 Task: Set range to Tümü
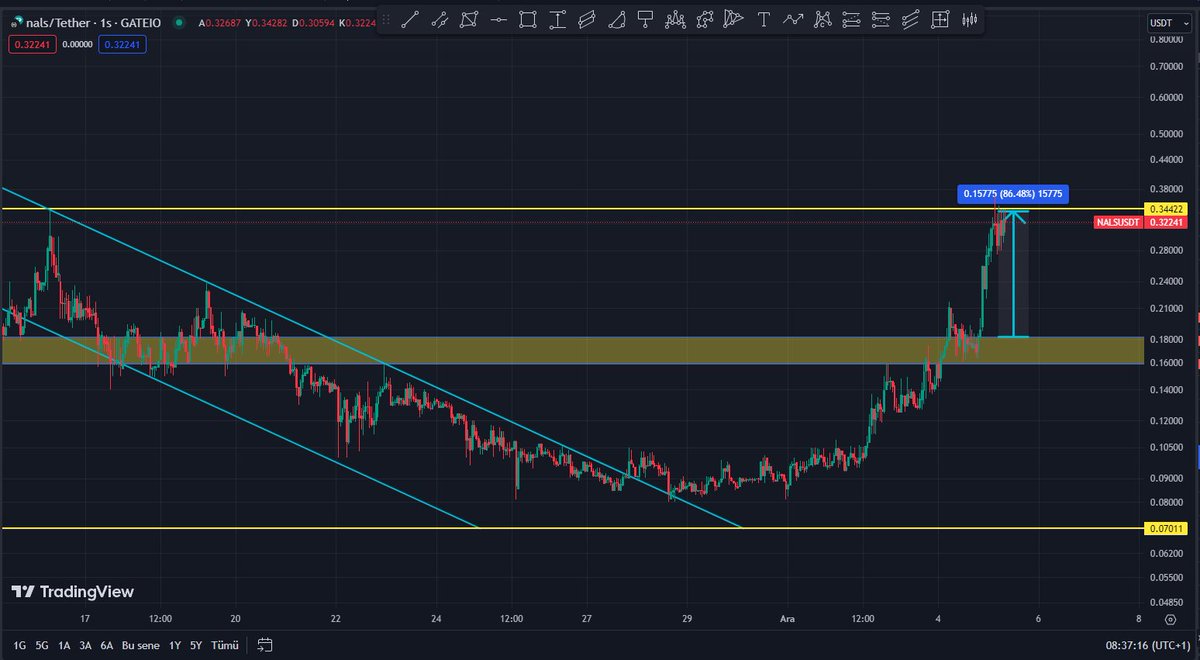tap(224, 645)
